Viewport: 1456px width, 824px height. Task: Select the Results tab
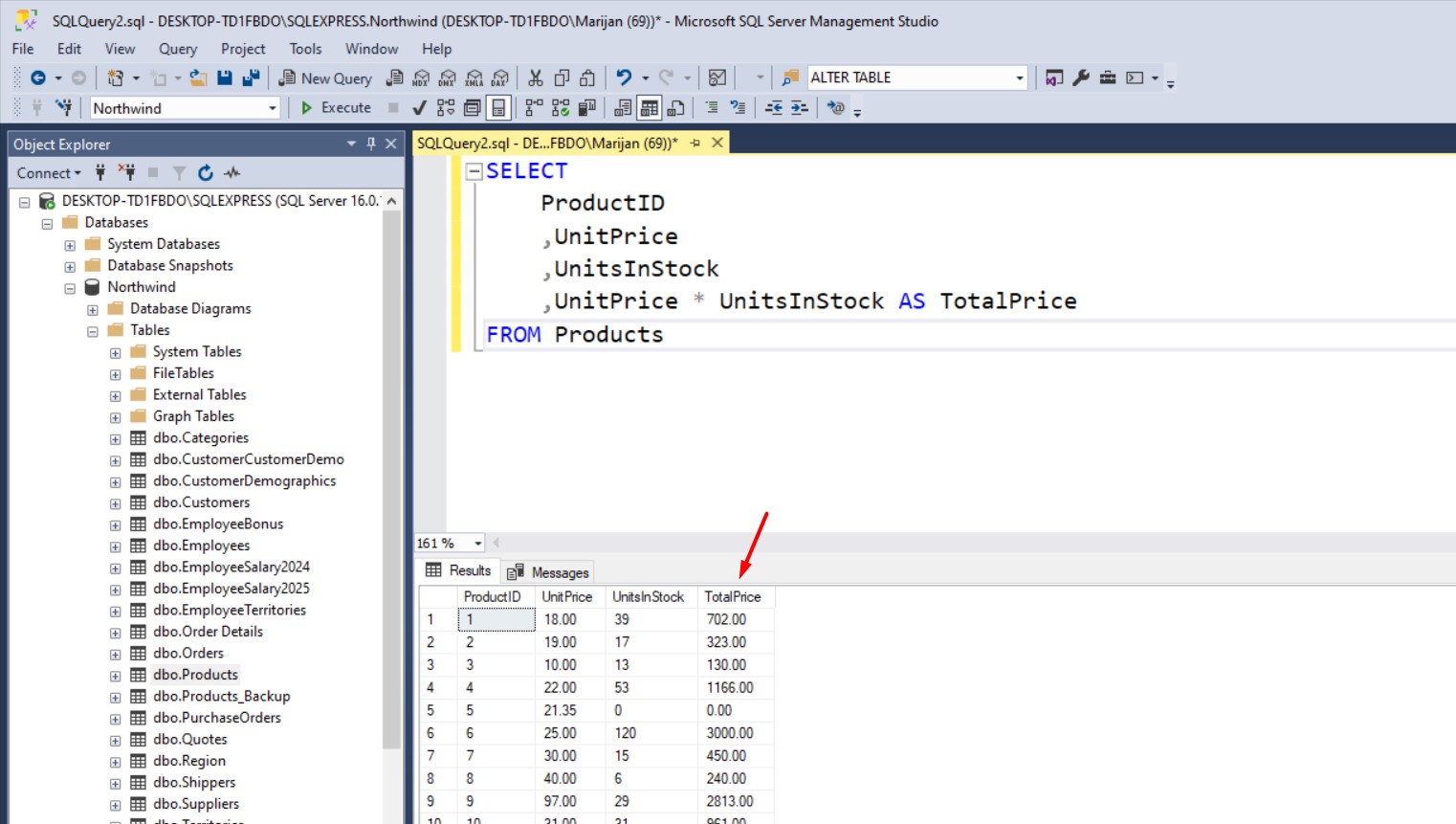[x=458, y=570]
